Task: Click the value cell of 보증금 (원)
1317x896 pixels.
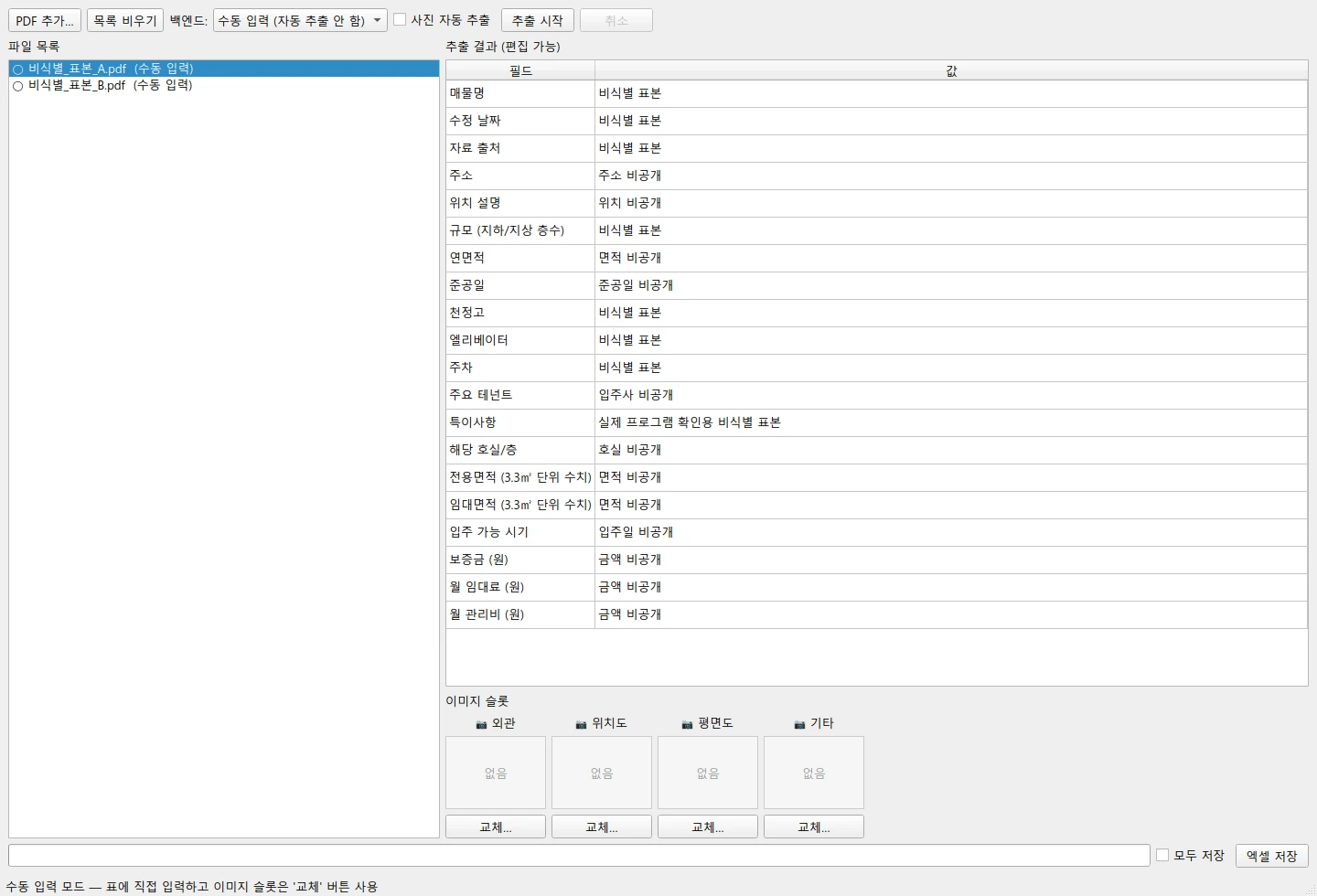Action: point(951,560)
